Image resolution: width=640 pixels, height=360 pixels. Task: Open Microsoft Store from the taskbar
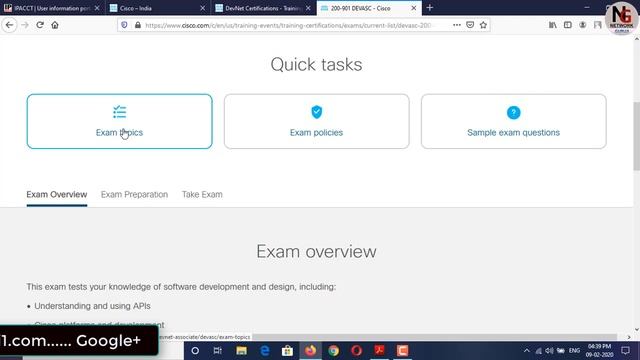287,351
